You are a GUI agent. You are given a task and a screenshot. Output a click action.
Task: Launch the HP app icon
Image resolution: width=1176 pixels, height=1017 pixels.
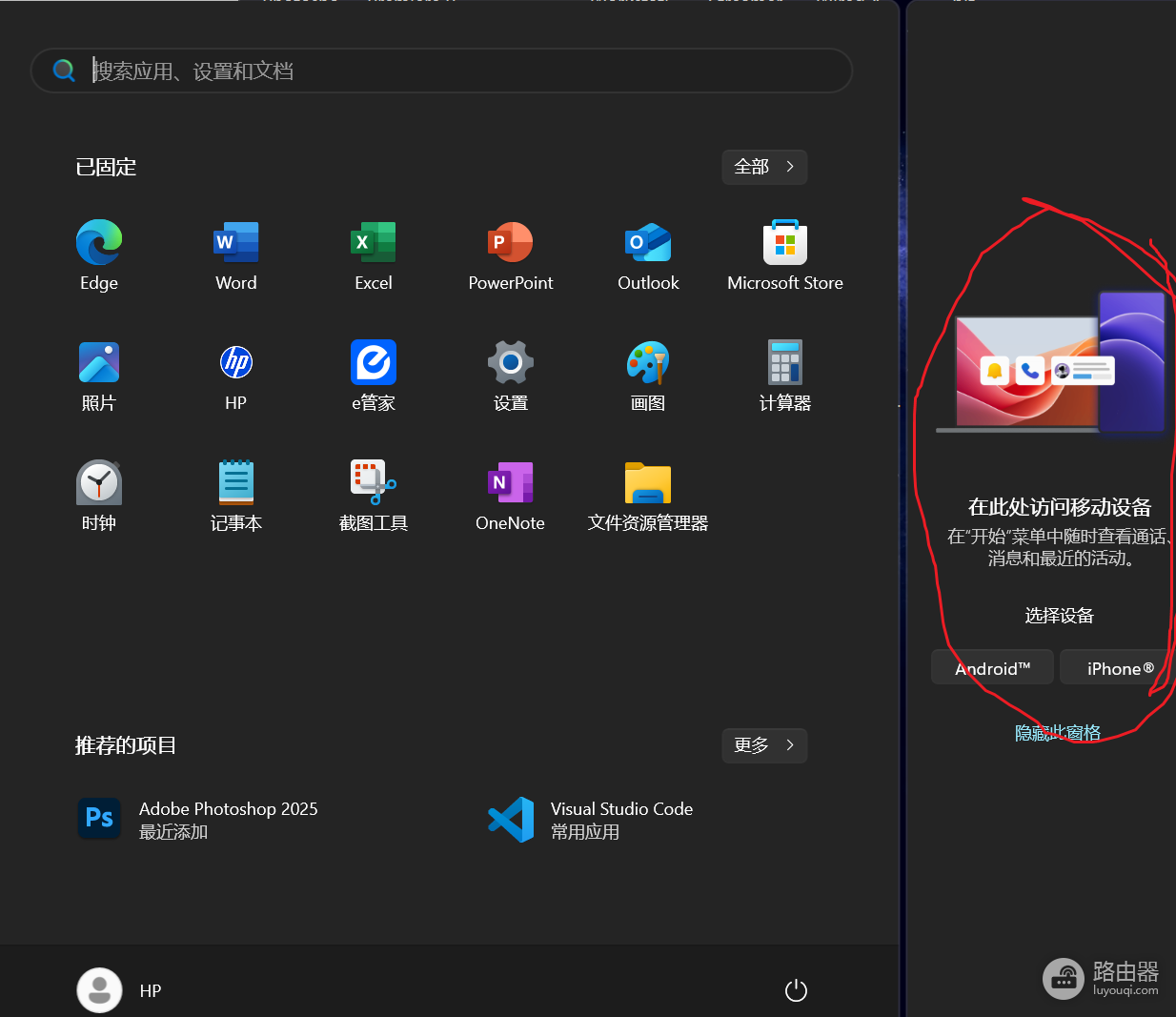click(236, 362)
